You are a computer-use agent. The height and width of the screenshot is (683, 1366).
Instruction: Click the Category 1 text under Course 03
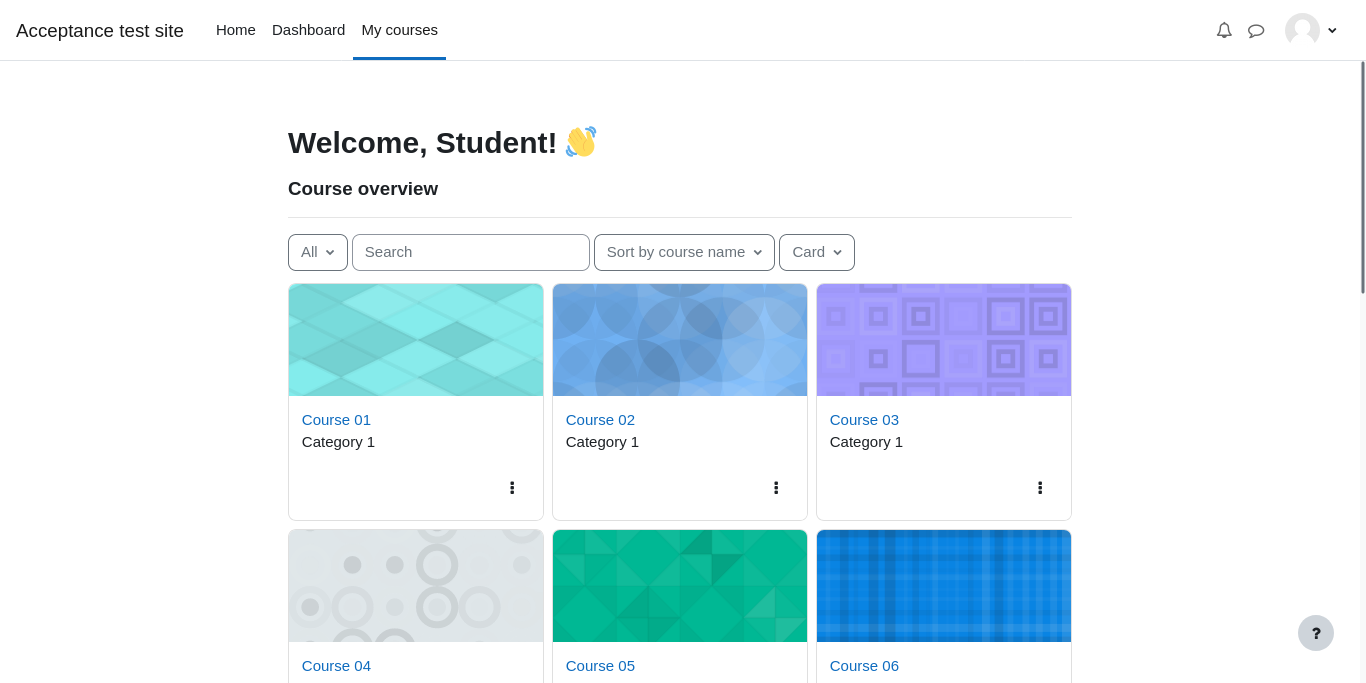coord(866,442)
